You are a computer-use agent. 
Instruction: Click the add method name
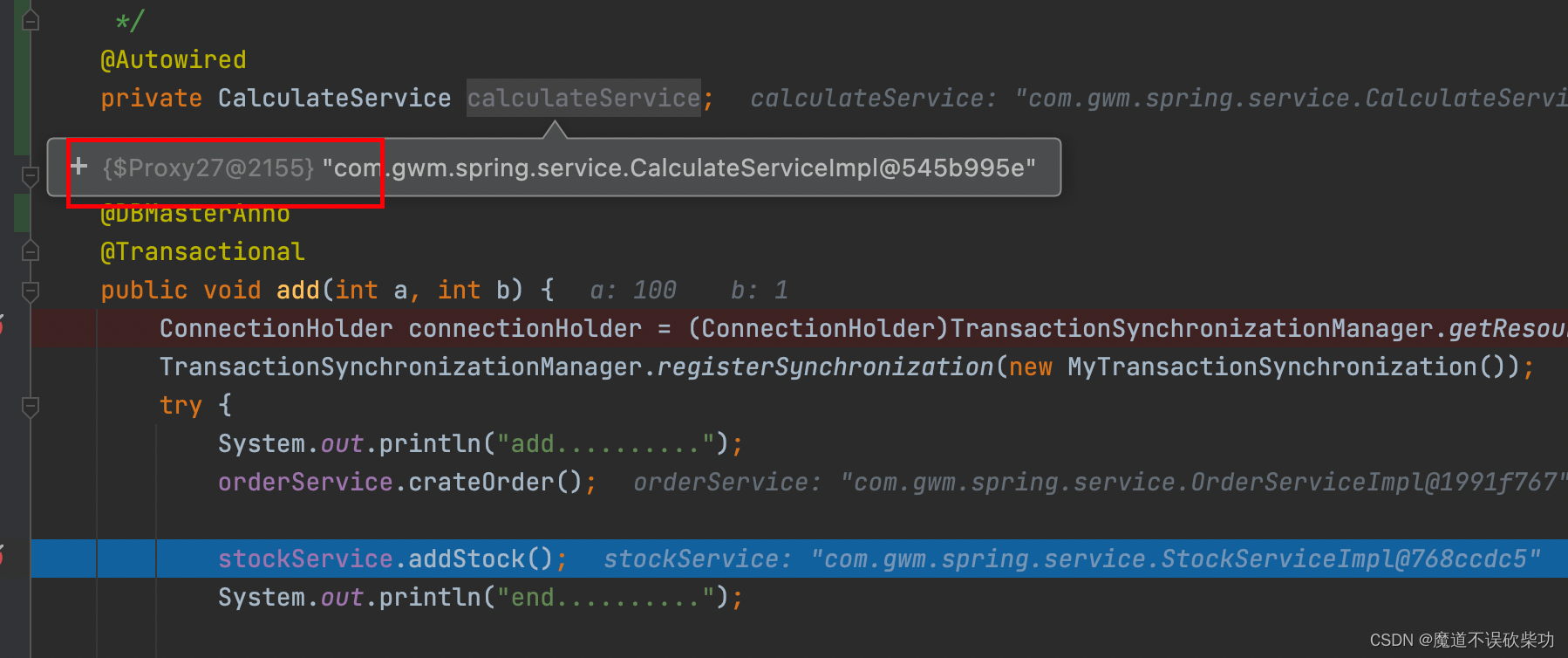pos(298,290)
